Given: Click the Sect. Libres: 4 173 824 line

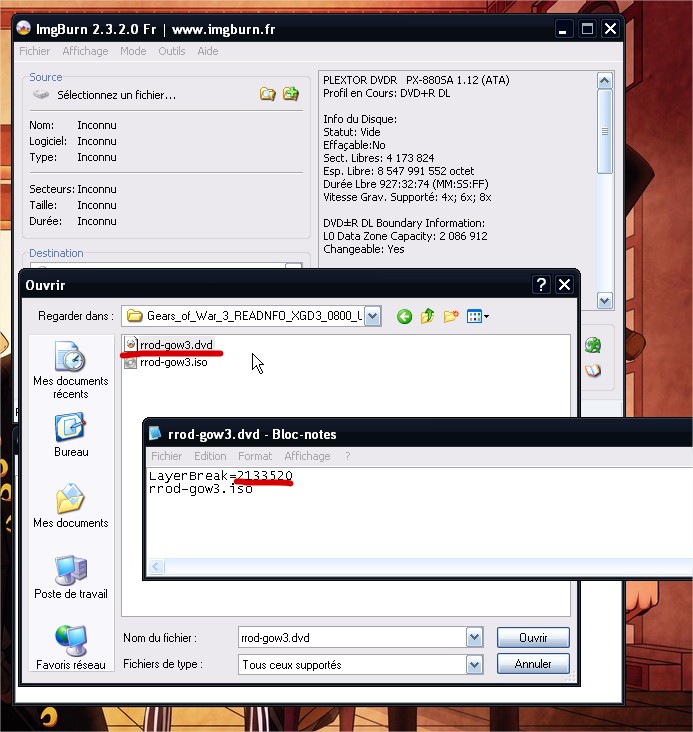Looking at the screenshot, I should pos(379,158).
